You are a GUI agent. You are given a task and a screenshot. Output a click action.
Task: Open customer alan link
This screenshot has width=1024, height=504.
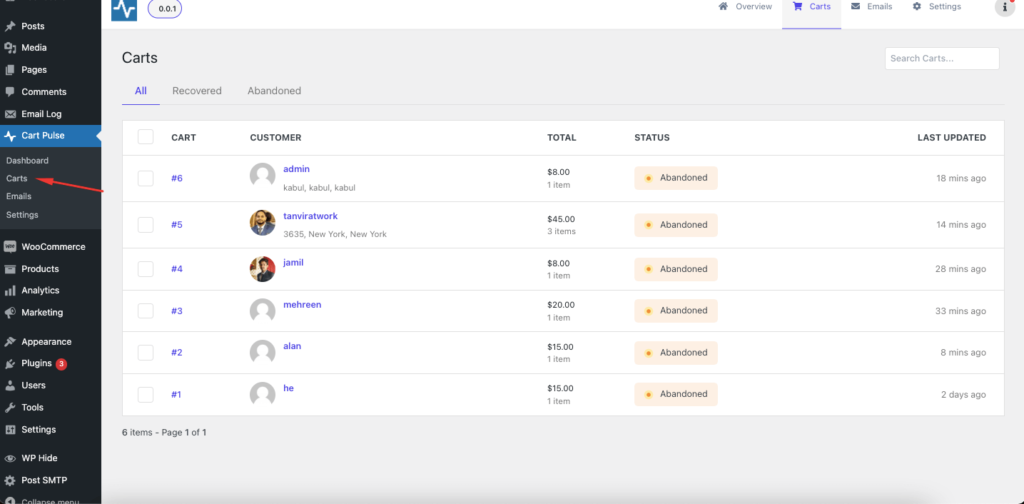click(x=292, y=346)
